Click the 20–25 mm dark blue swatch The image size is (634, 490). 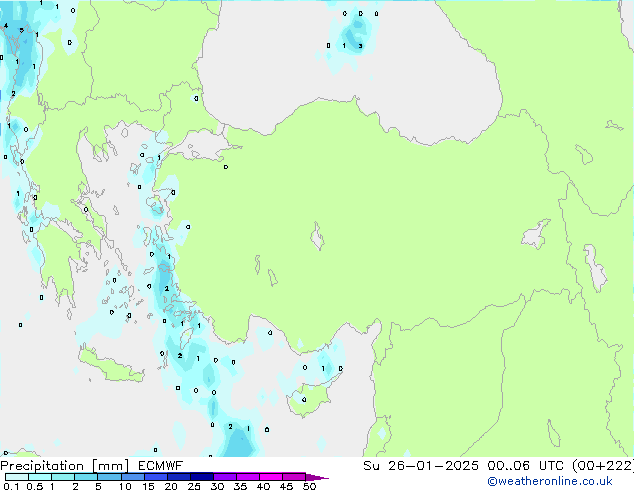179,477
